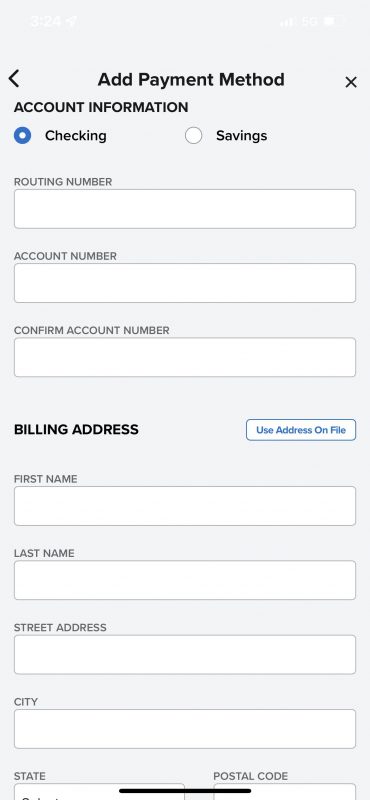Tap the location arrow in status bar

point(71,21)
